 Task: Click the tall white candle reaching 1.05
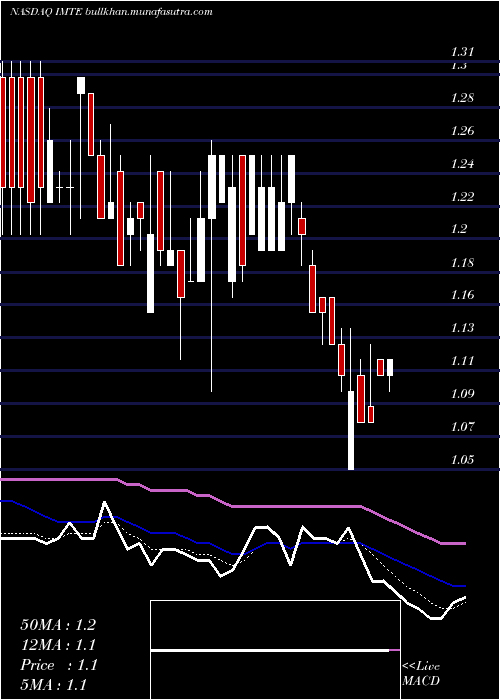(x=351, y=430)
